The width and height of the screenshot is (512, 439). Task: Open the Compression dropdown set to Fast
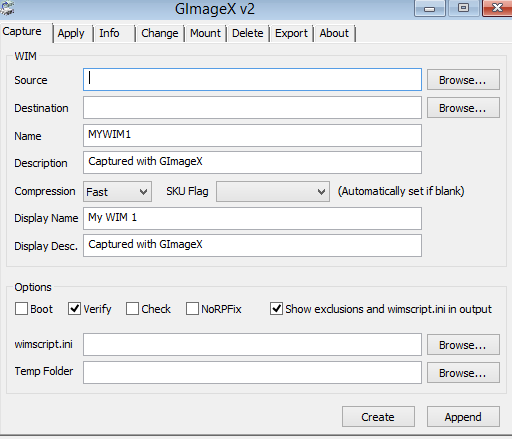click(x=117, y=192)
